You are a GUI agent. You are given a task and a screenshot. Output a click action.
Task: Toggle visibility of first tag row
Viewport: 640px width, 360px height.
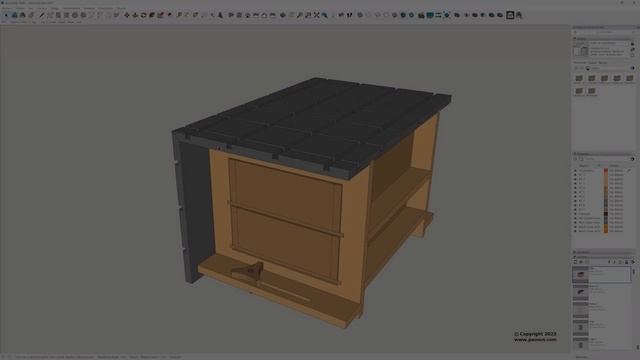pos(576,171)
